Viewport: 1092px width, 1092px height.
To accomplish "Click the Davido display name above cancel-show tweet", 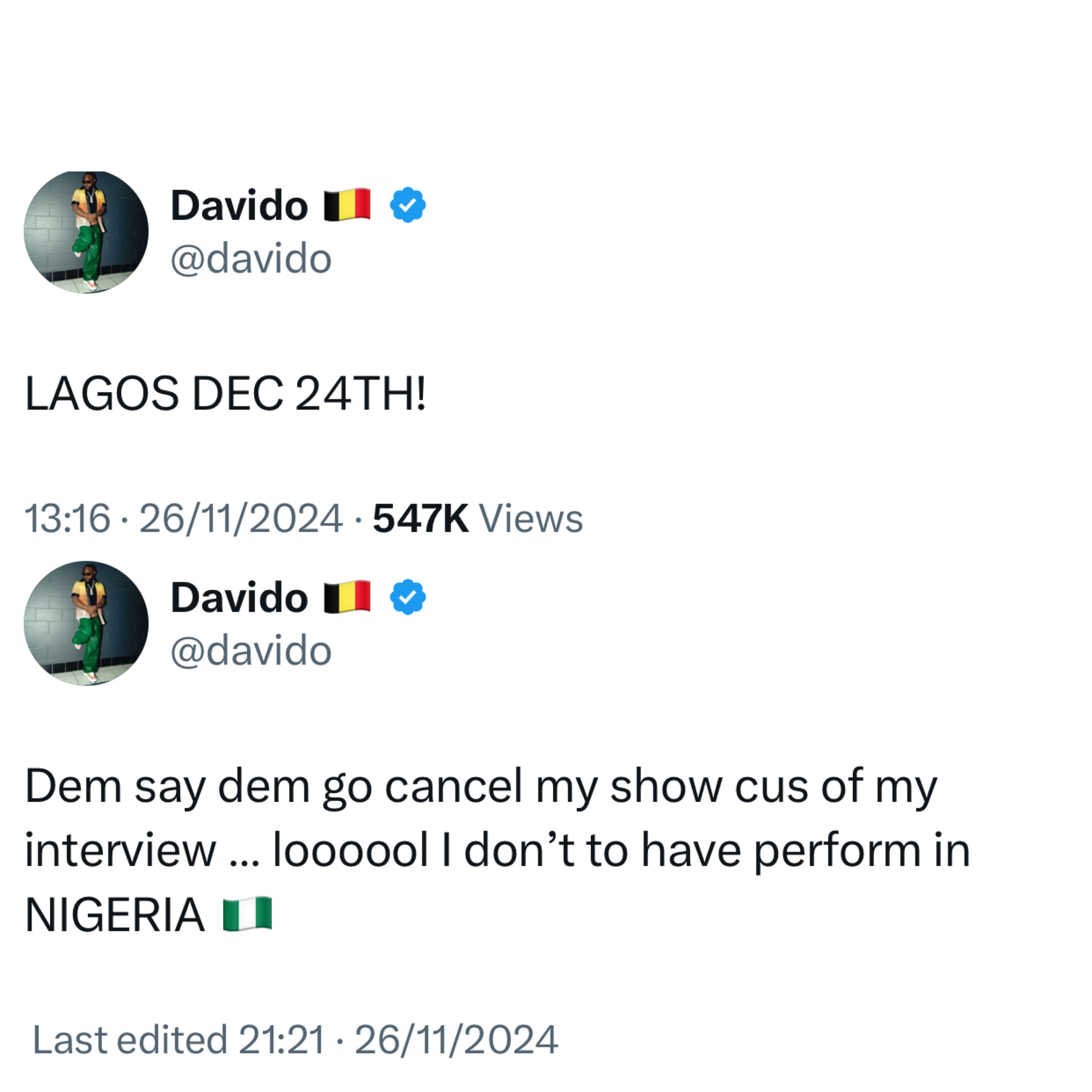I will tap(239, 598).
